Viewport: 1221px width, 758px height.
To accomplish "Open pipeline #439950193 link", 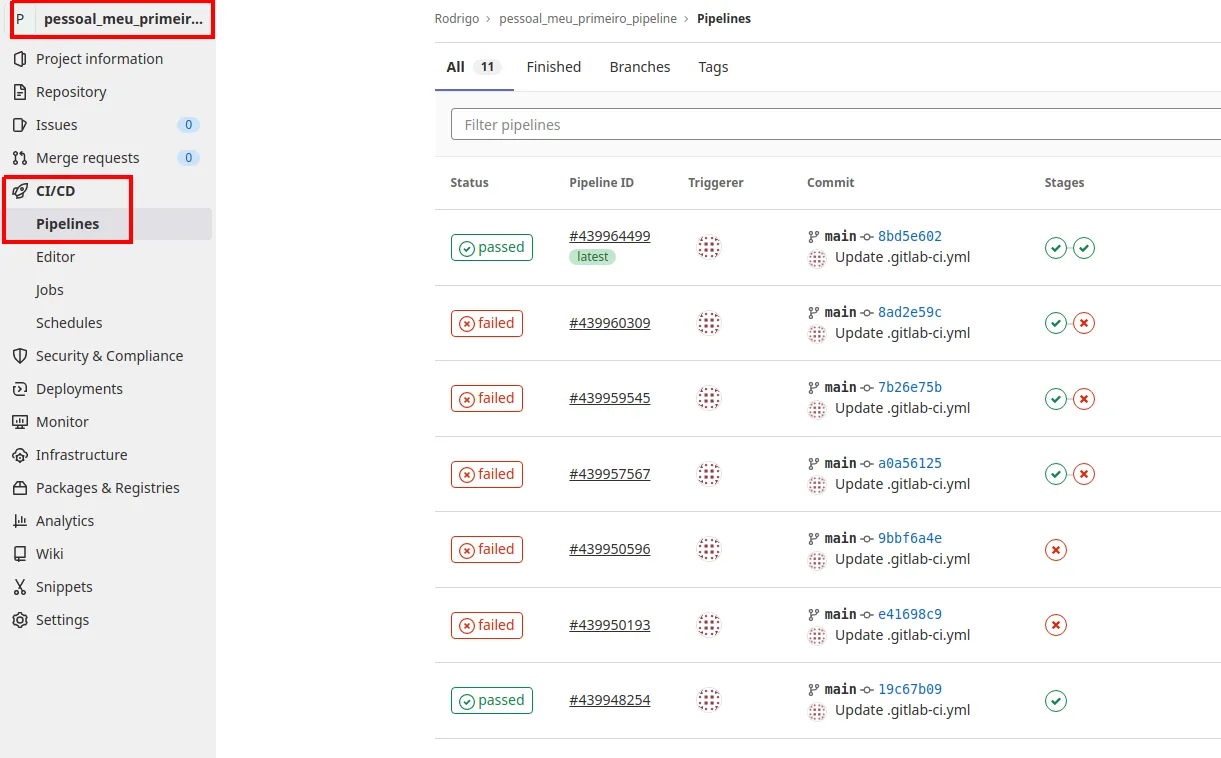I will pyautogui.click(x=610, y=625).
